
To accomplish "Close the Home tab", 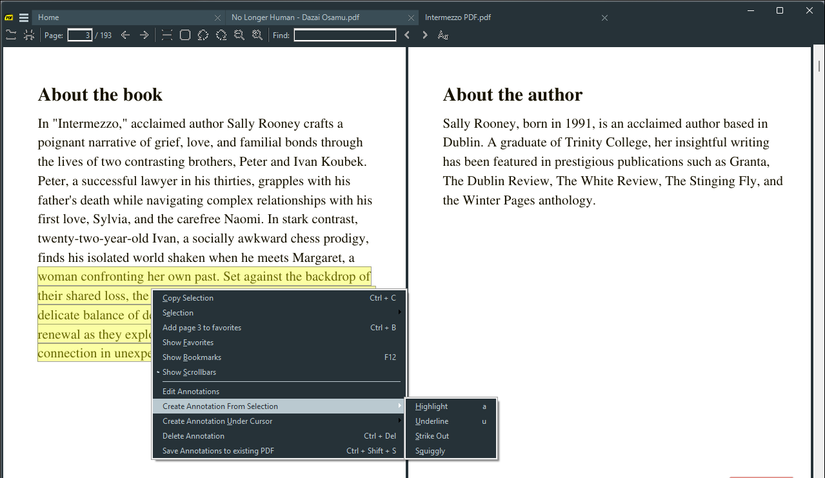I will click(217, 17).
